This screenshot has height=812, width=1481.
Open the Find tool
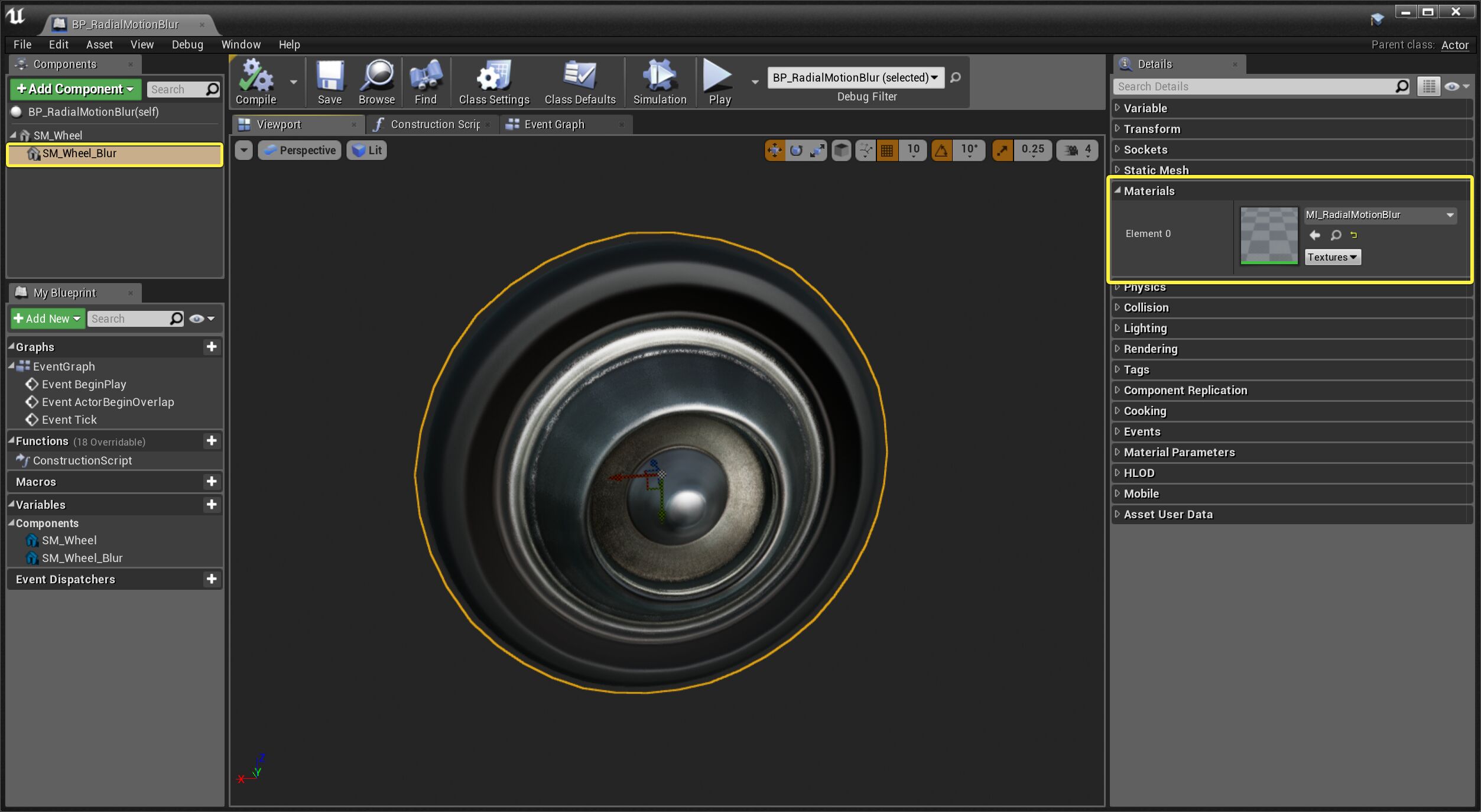coord(425,82)
